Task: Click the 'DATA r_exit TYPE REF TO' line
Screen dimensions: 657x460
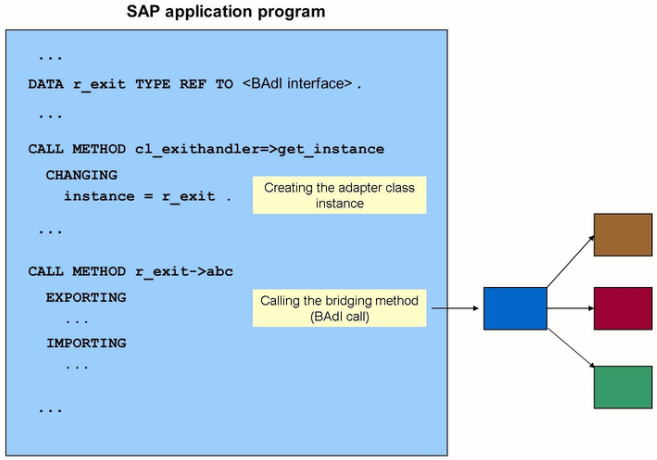Action: [x=131, y=85]
